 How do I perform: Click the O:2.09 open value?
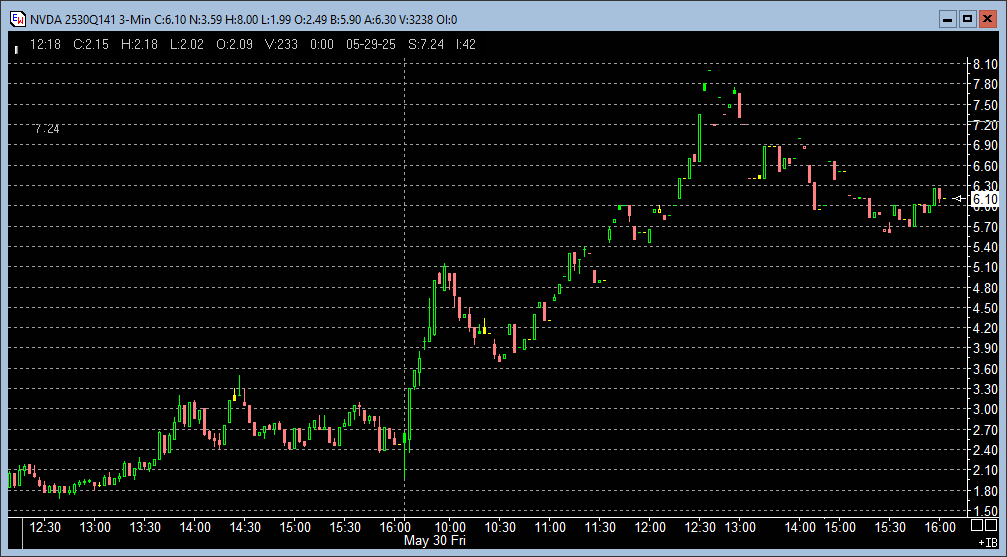tap(234, 44)
